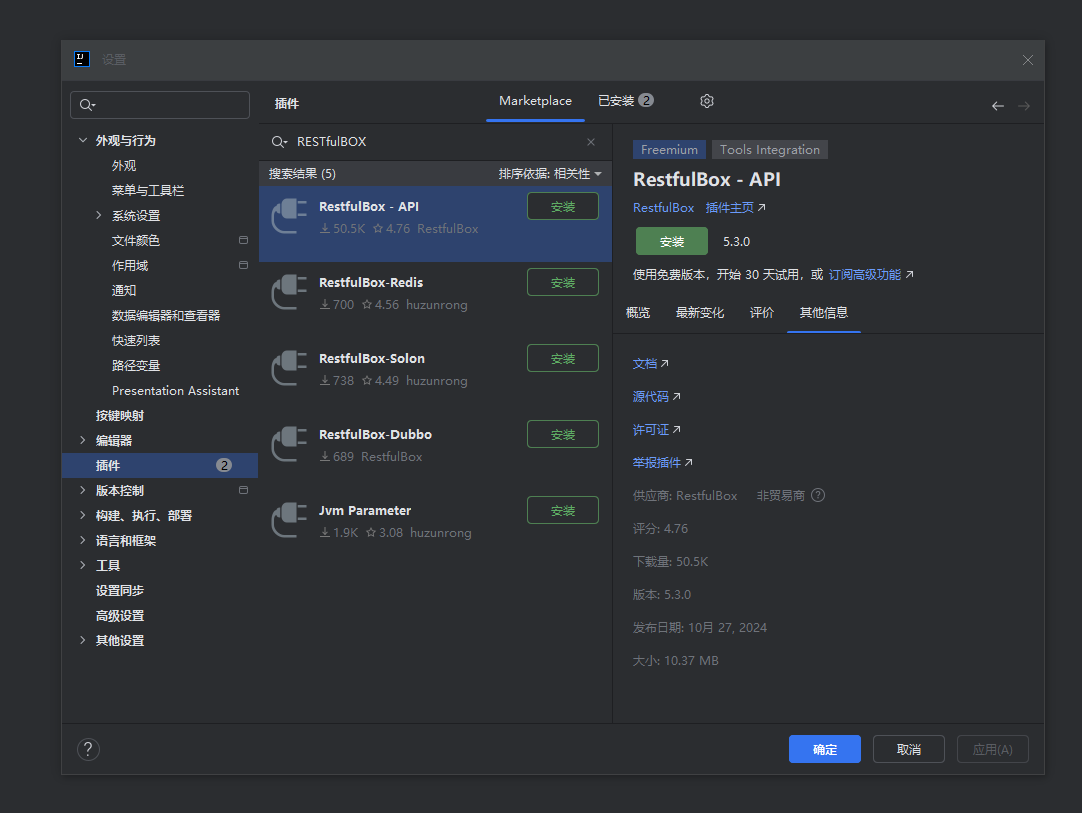Click the project-level icon beside 文件颜色
1082x813 pixels.
pos(244,240)
